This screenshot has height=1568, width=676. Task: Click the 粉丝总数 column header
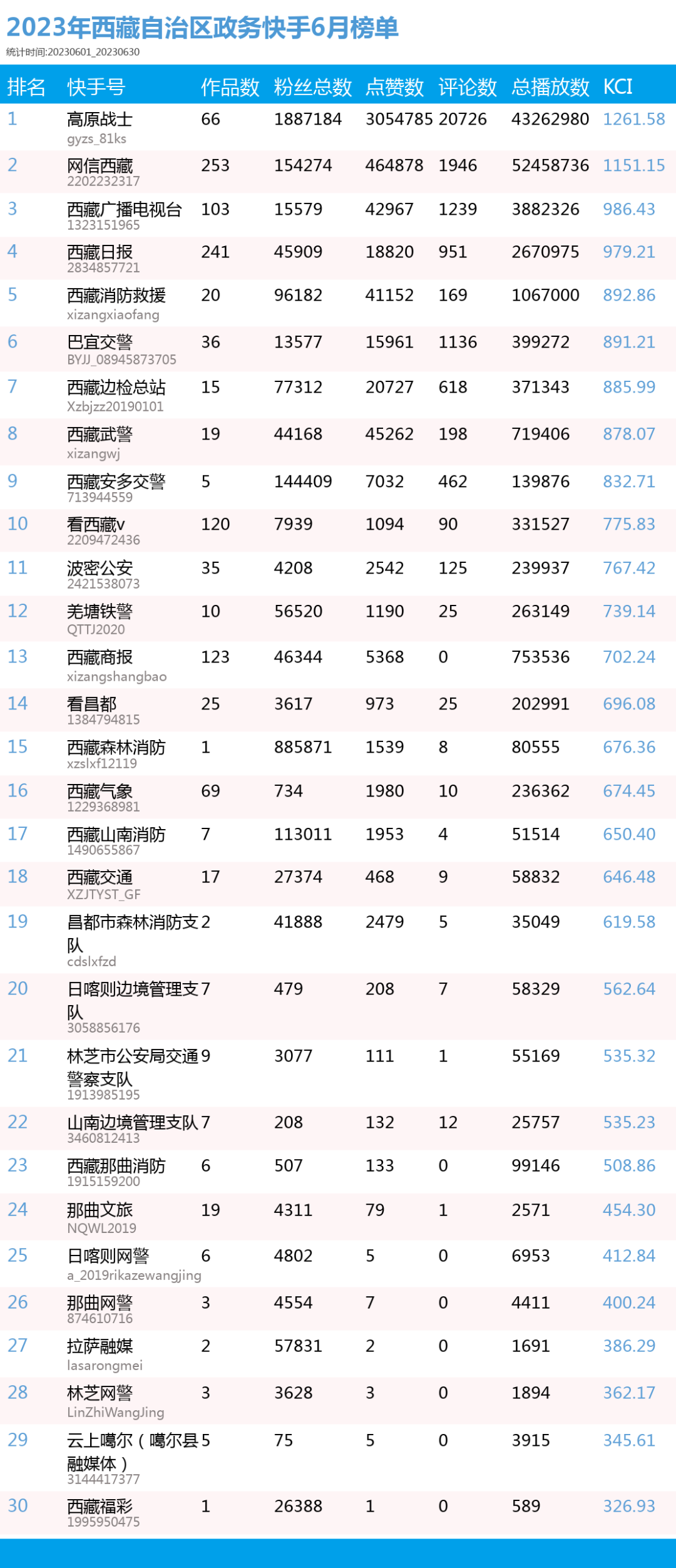point(313,86)
